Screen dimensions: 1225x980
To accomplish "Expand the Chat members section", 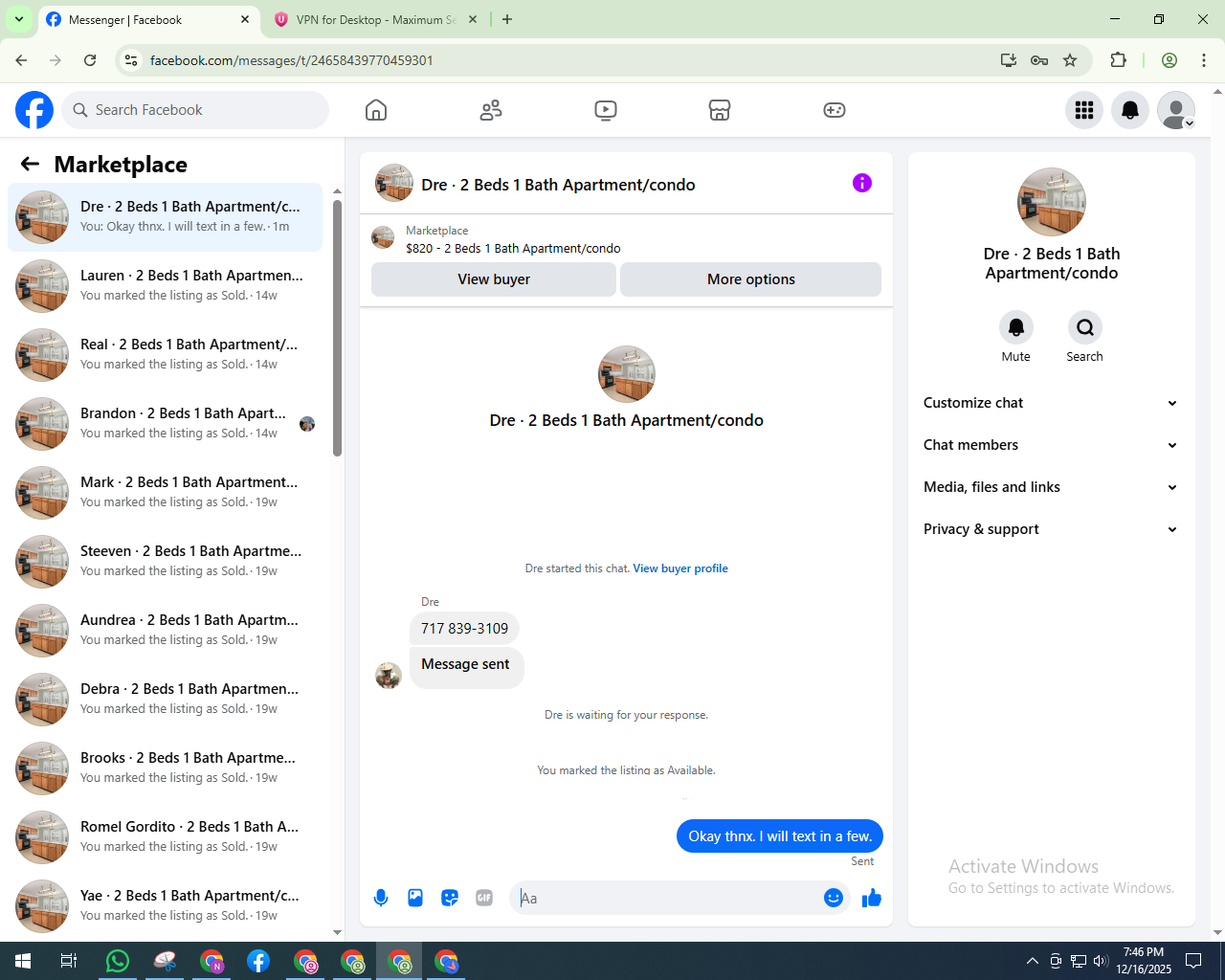I will click(x=1052, y=445).
